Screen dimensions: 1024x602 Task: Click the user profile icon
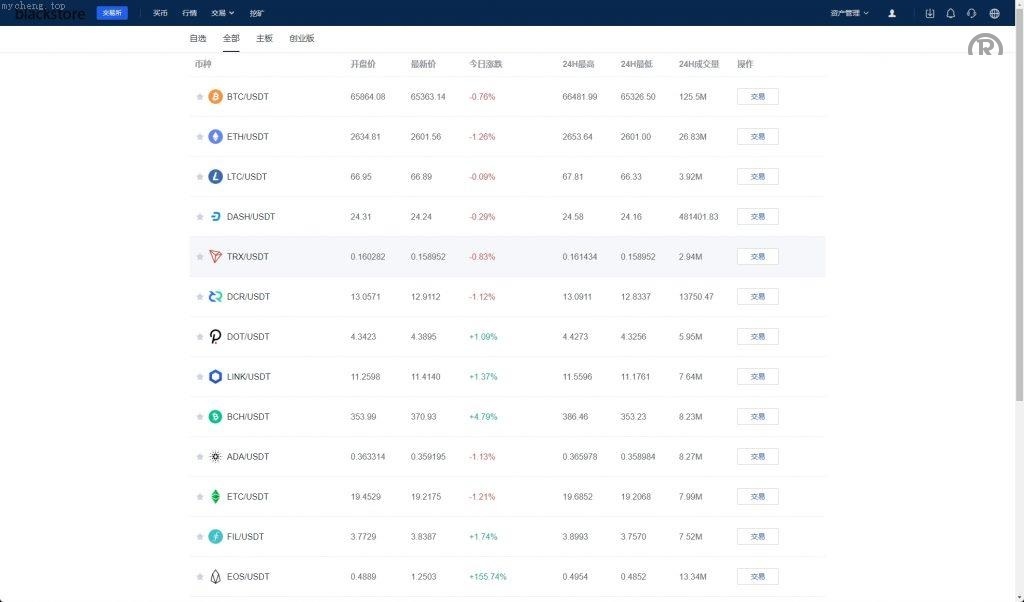pos(892,13)
